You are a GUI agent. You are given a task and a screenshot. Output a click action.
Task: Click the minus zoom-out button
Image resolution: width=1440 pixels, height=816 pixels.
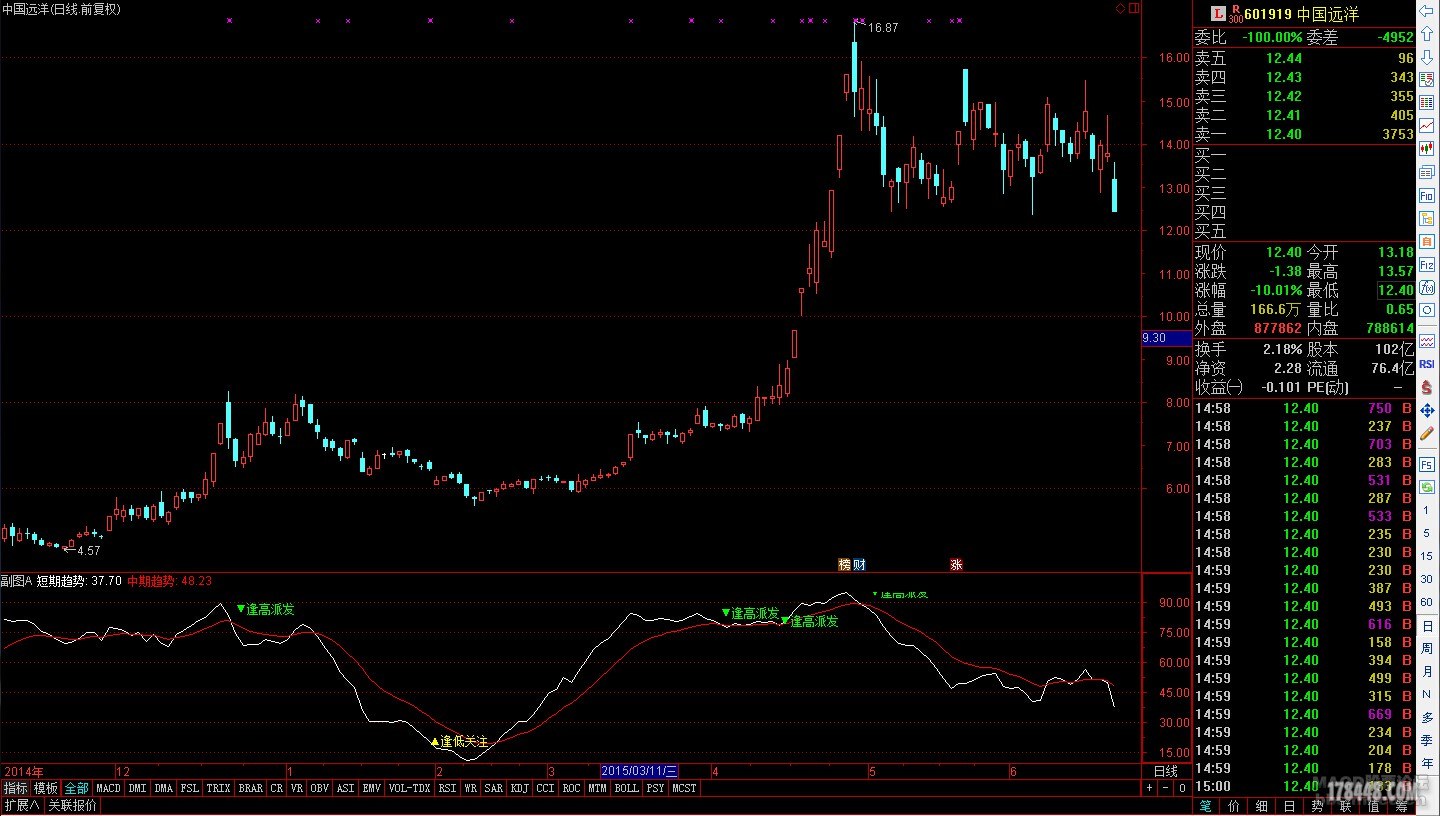[1165, 788]
